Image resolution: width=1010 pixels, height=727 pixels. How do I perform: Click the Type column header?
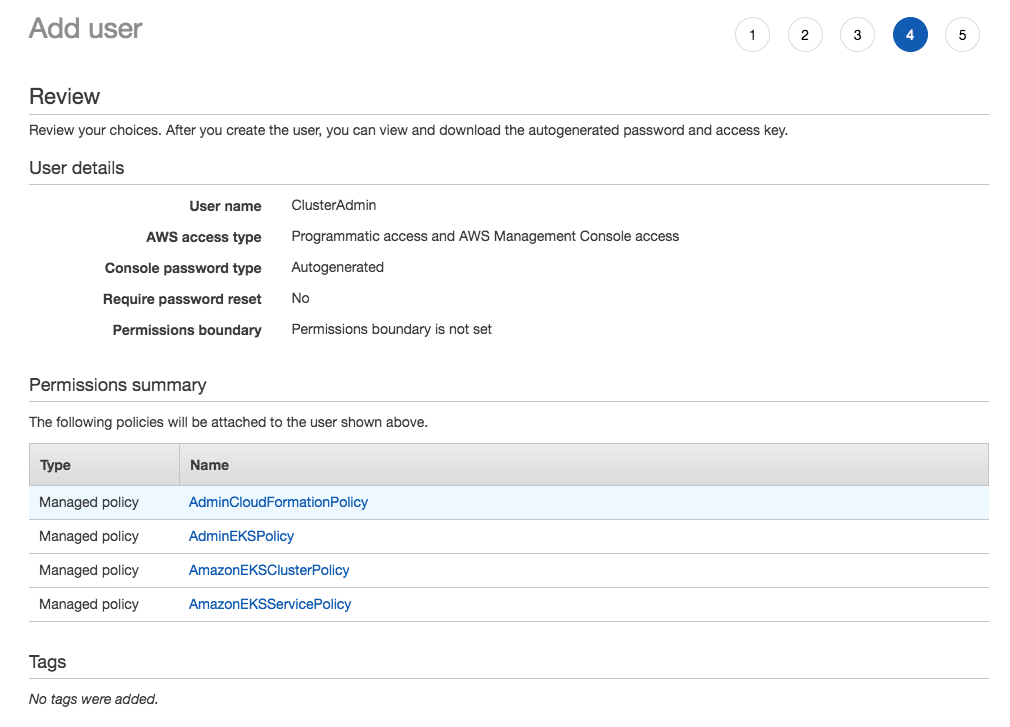[104, 465]
